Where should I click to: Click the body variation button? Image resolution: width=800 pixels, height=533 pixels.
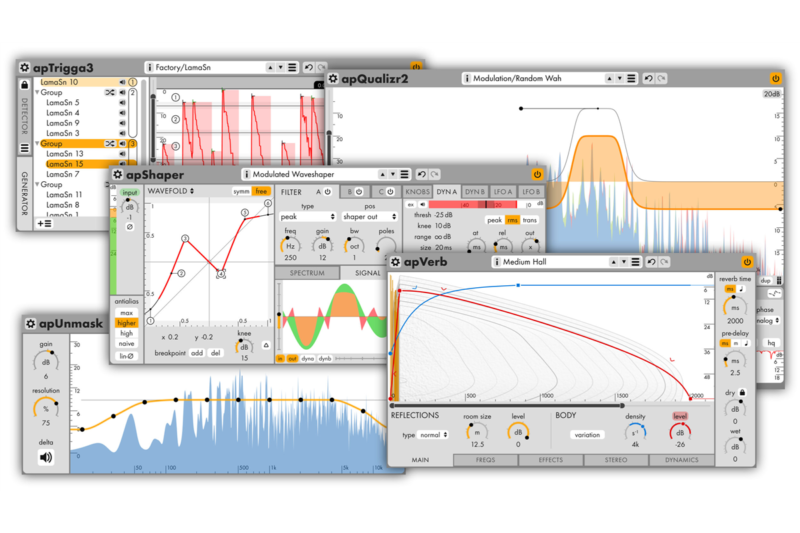click(x=589, y=435)
